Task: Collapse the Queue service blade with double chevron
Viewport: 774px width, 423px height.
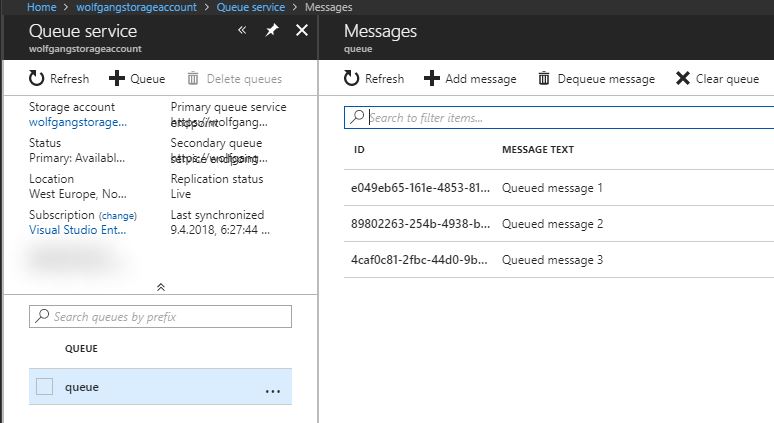Action: click(x=242, y=31)
